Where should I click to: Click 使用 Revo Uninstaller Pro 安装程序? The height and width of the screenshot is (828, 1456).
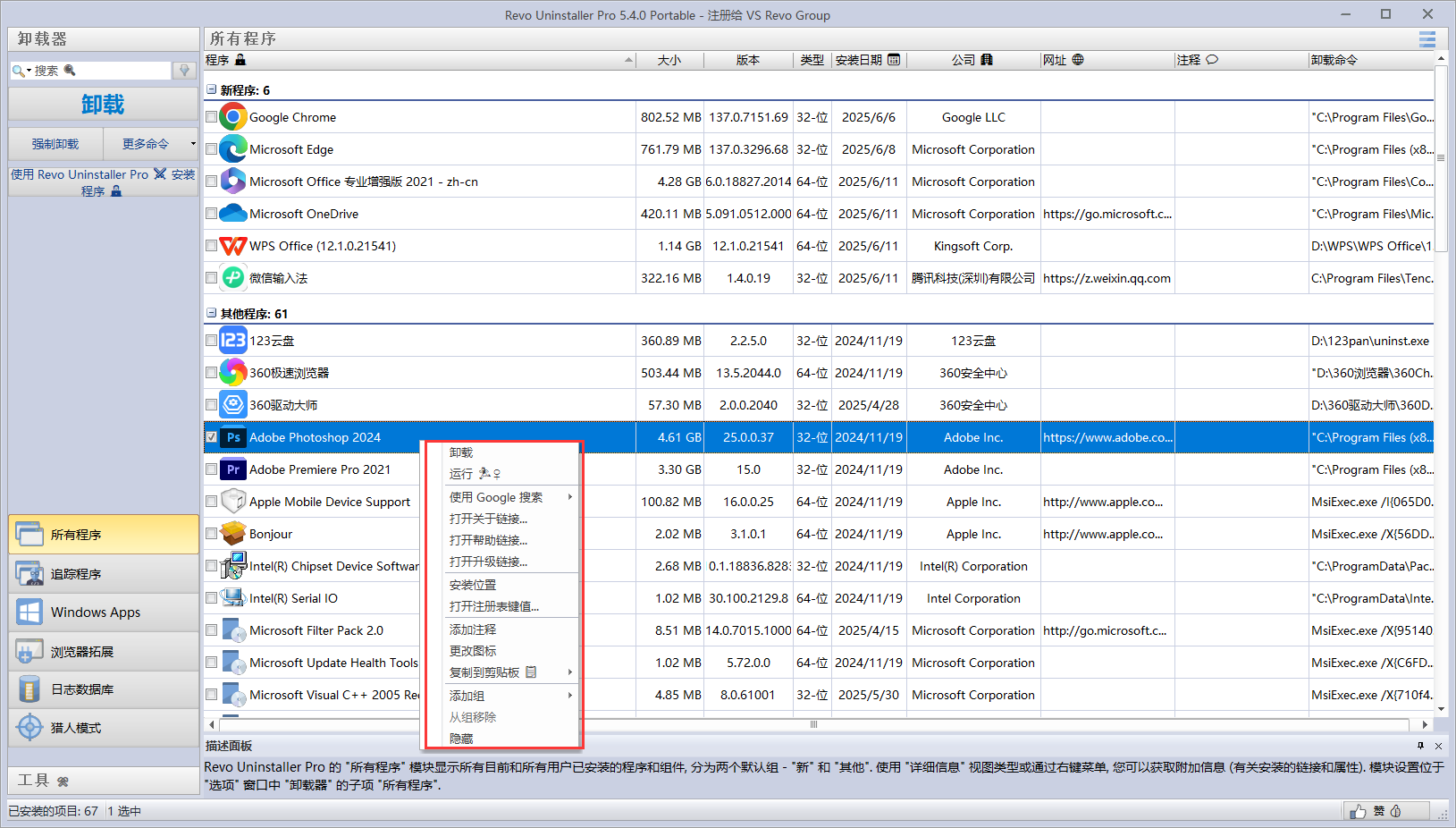point(104,182)
